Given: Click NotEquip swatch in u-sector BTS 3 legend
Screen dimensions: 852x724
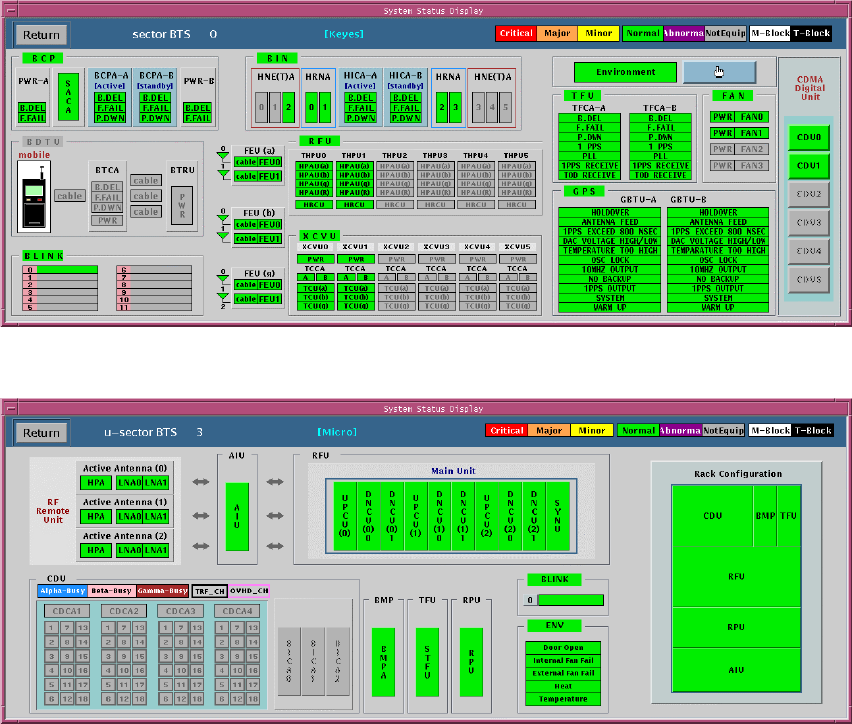Looking at the screenshot, I should tap(723, 430).
